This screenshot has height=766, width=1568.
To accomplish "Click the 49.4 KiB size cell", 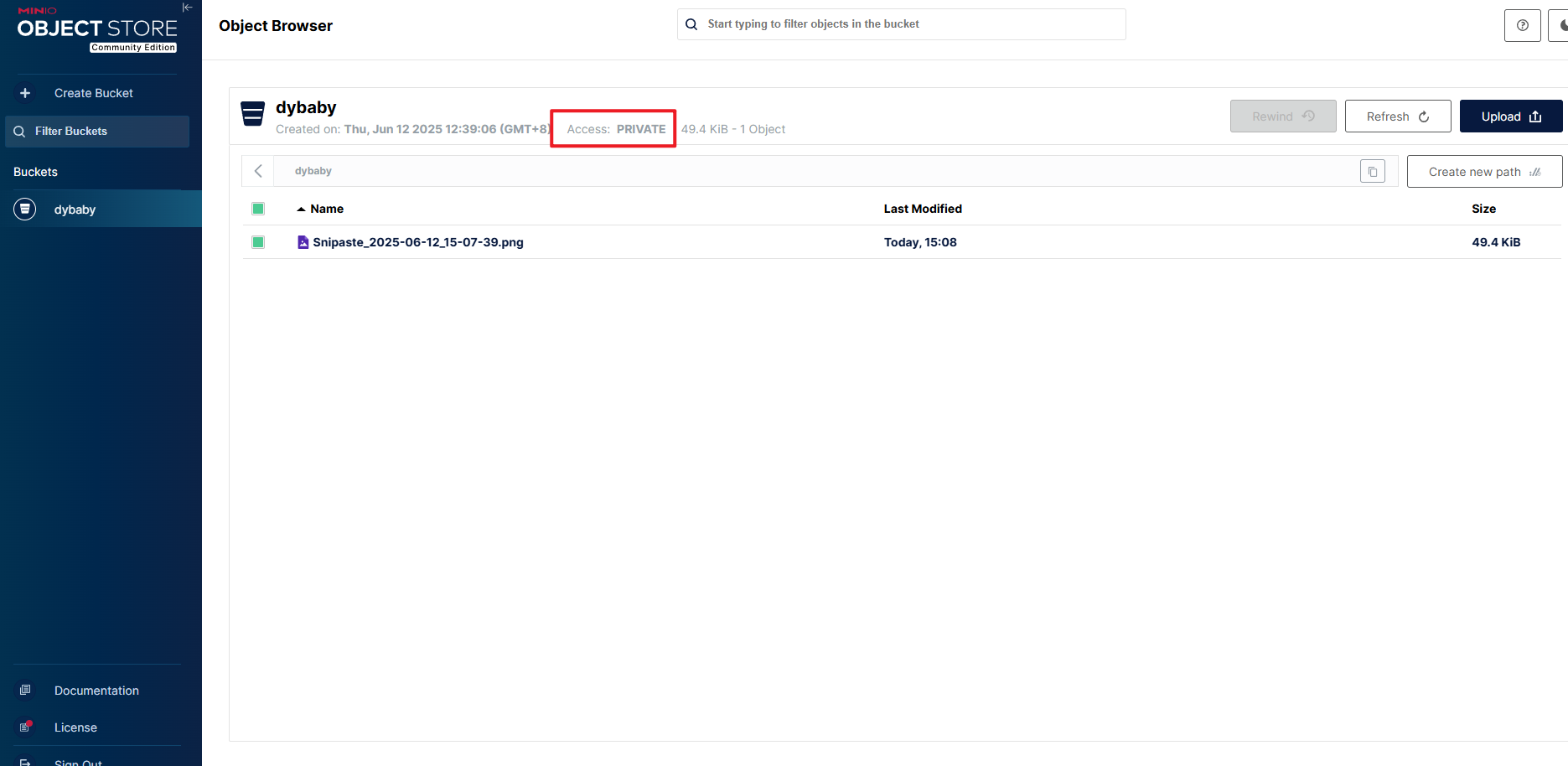I will coord(1496,242).
